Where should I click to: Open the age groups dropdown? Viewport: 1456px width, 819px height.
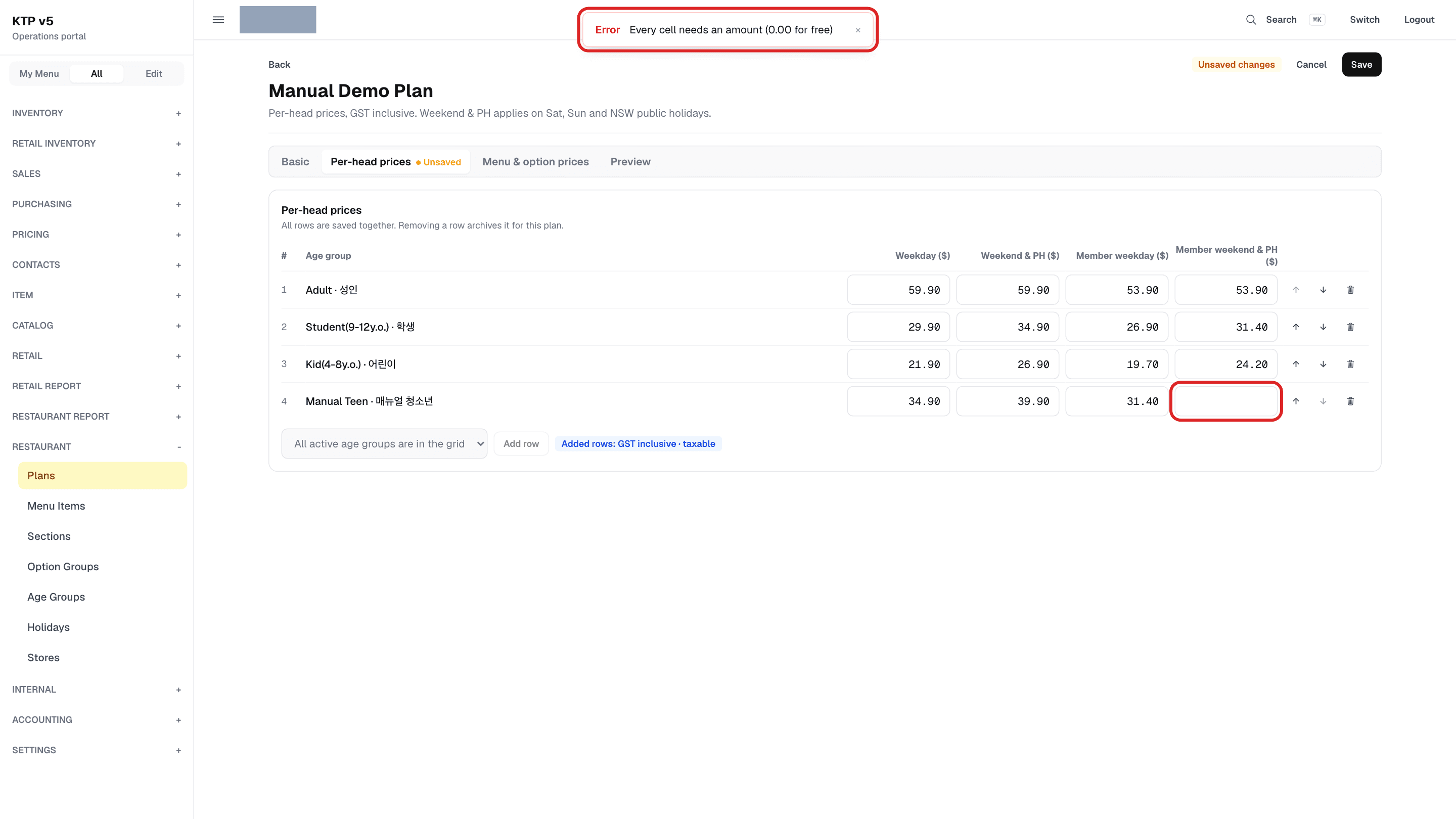pos(384,444)
